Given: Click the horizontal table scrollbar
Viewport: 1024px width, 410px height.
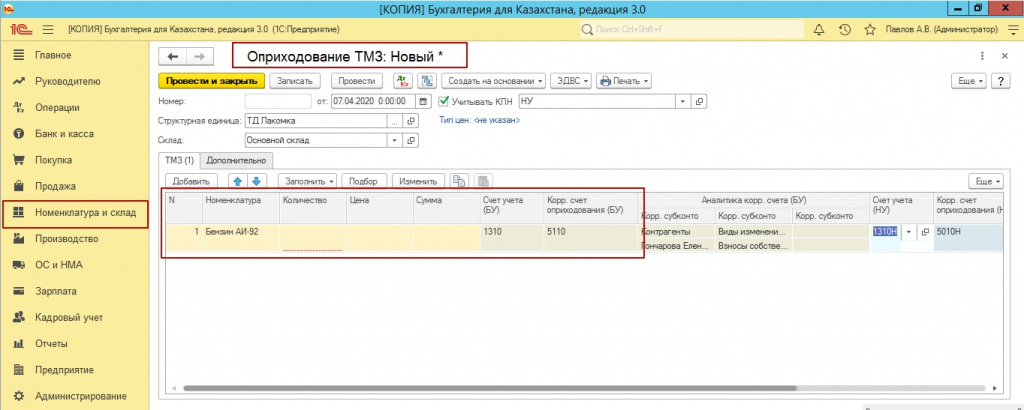Looking at the screenshot, I should click(x=490, y=388).
